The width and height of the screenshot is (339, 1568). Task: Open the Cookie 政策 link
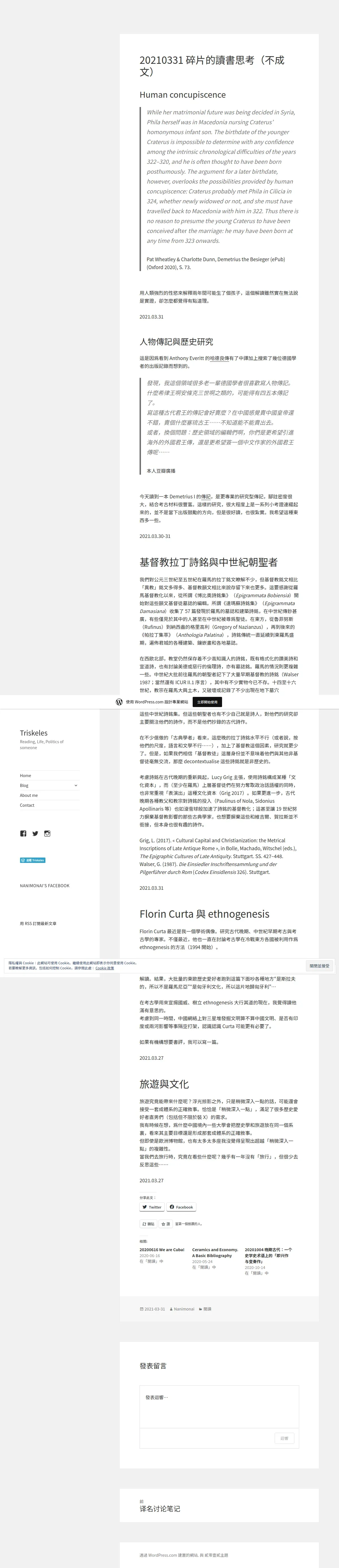pyautogui.click(x=105, y=968)
